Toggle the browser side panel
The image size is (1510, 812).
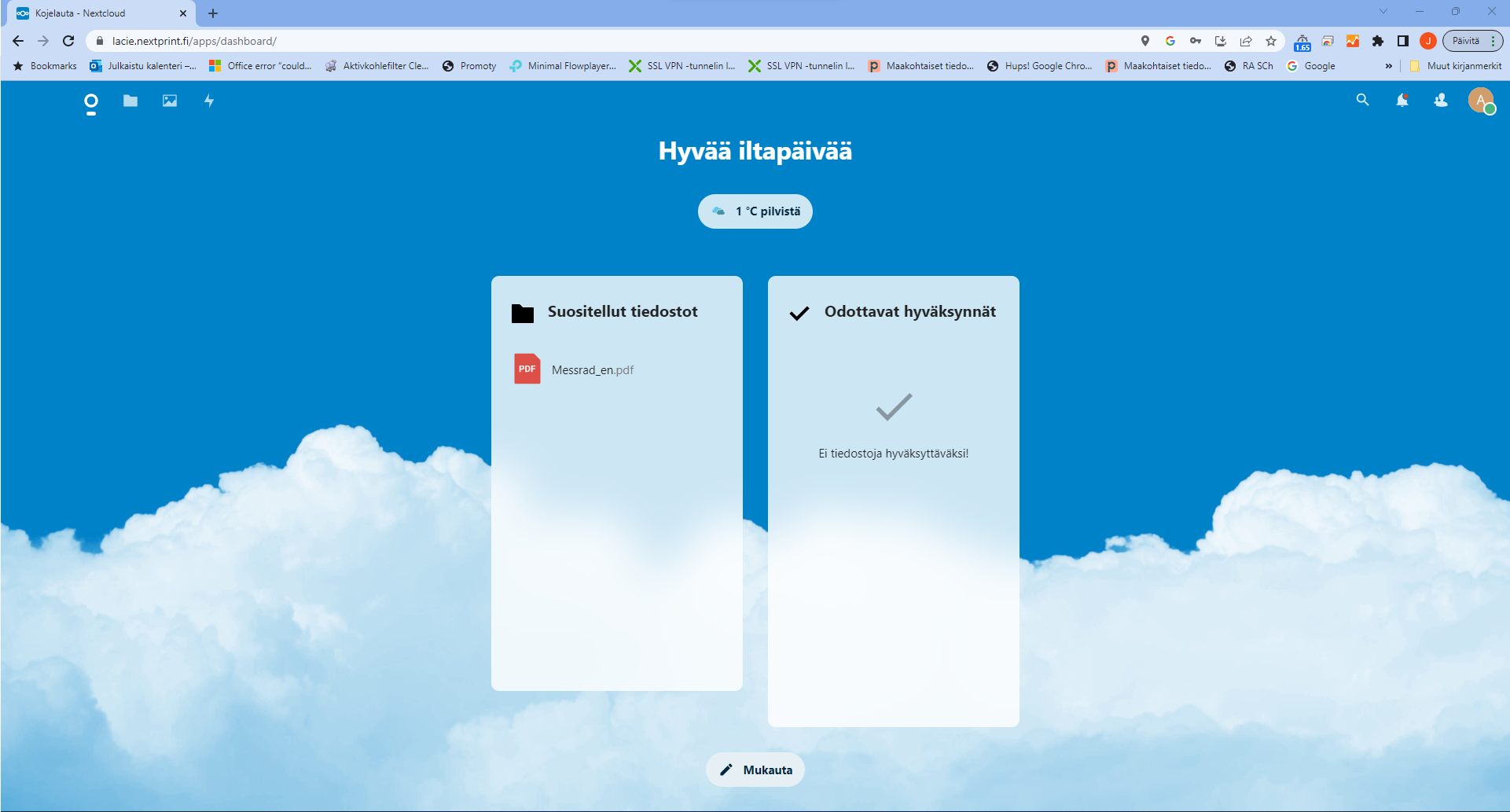pos(1403,41)
